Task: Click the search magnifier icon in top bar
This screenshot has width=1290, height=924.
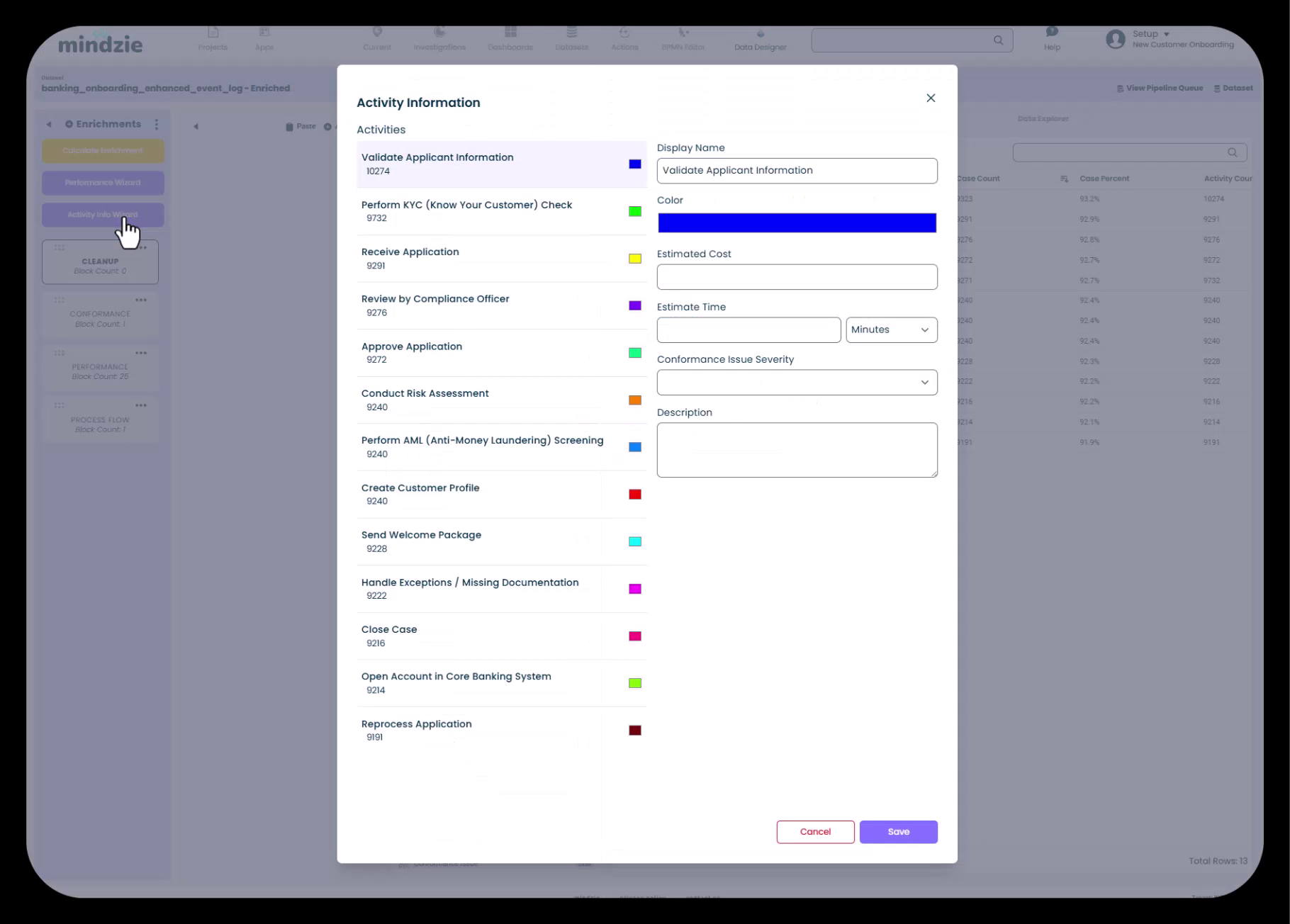Action: click(x=998, y=40)
